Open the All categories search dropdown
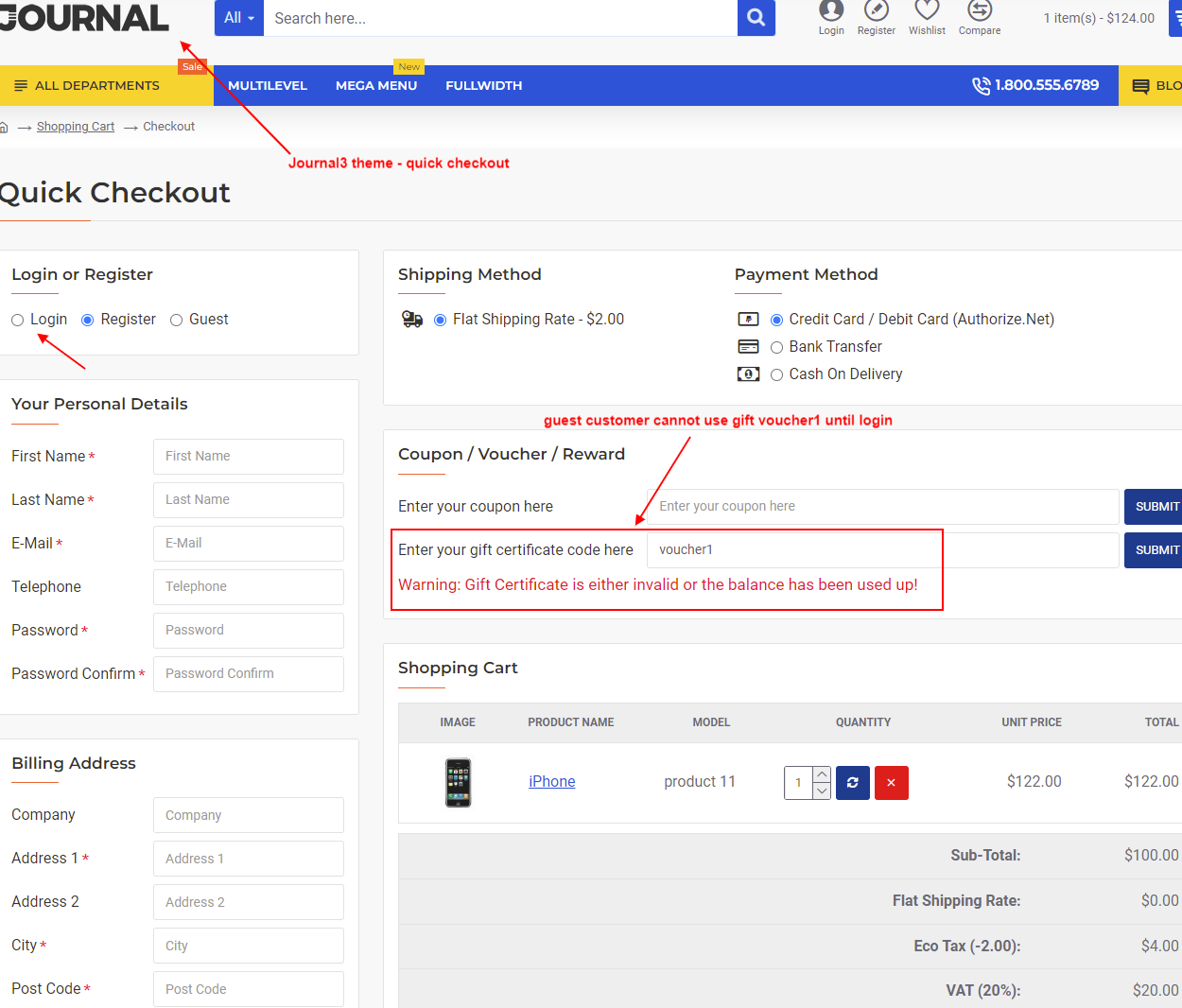1182x1008 pixels. (x=238, y=18)
